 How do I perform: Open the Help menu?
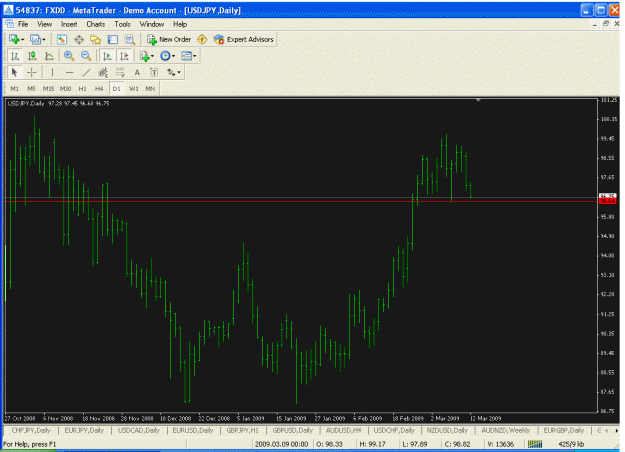coord(180,24)
